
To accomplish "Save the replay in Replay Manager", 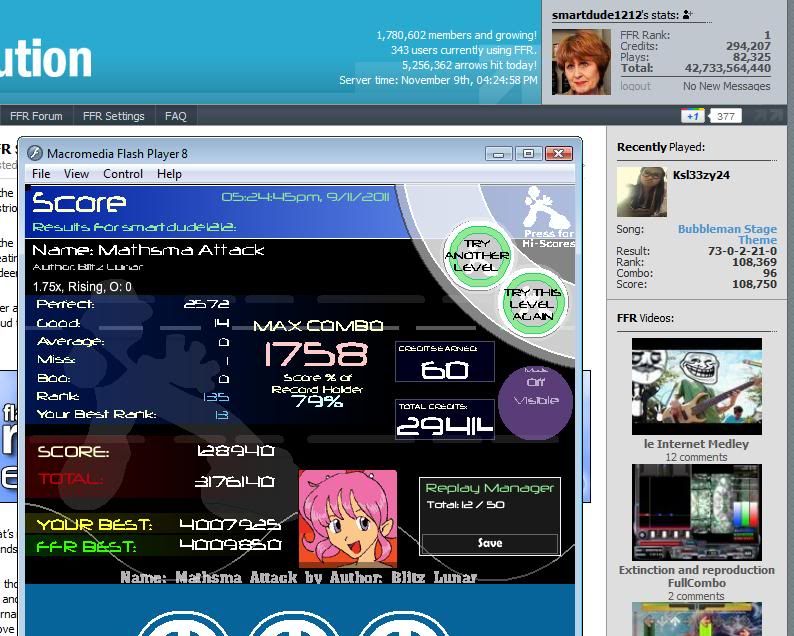I will click(489, 543).
